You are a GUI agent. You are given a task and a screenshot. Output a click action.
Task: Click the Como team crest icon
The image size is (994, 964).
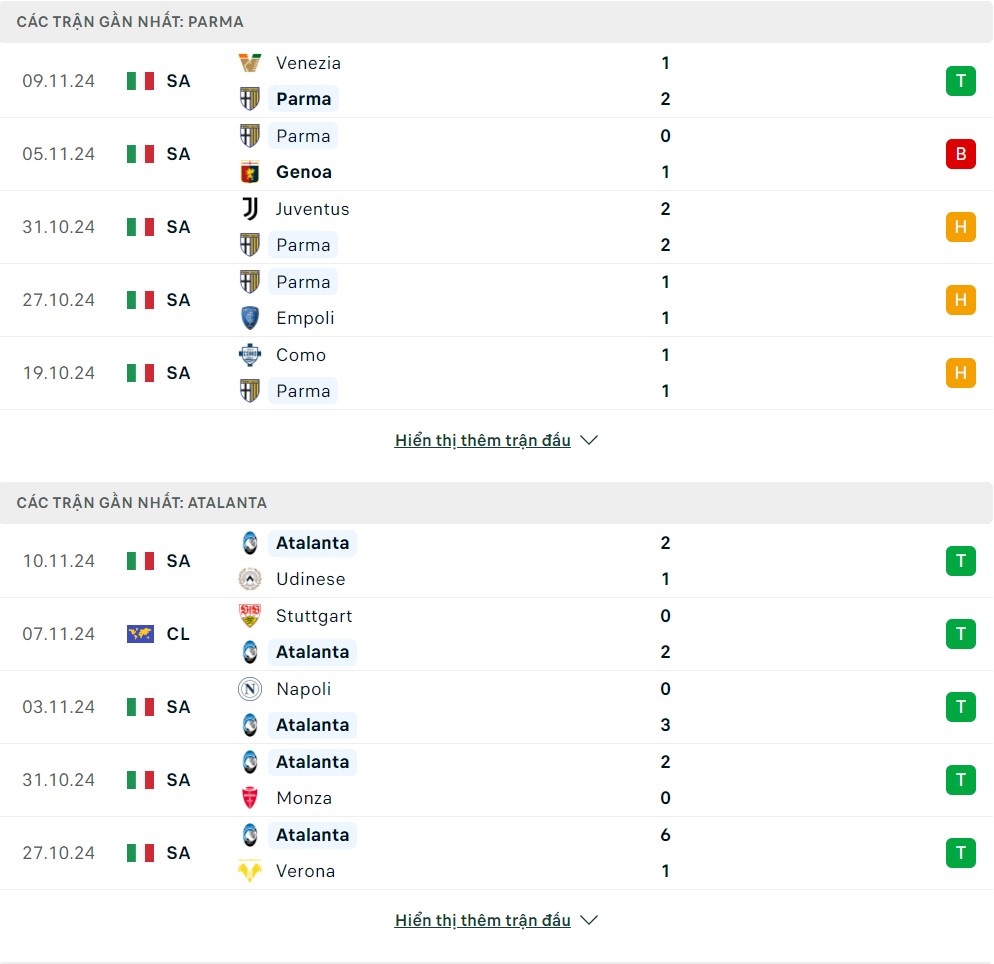coord(250,355)
